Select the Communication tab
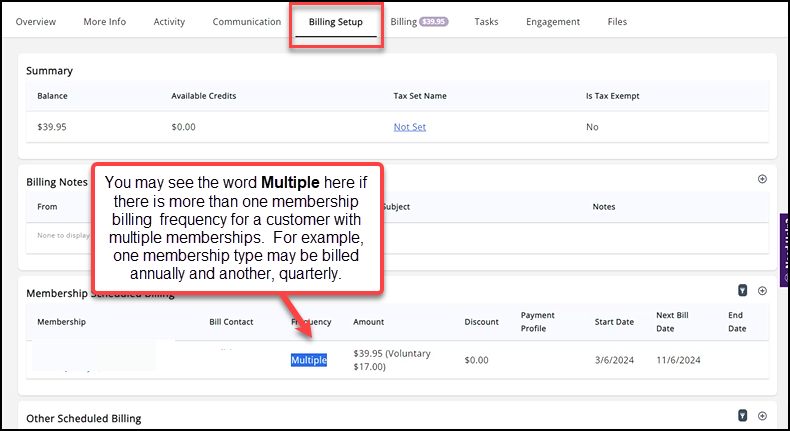 point(247,22)
